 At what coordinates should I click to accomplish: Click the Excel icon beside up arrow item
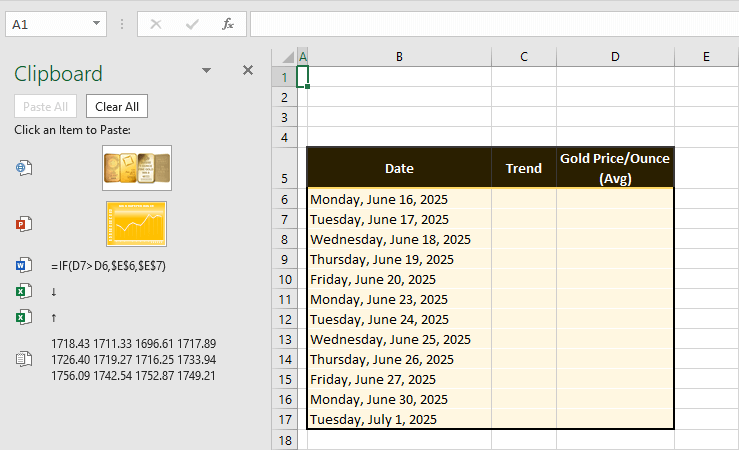click(24, 317)
